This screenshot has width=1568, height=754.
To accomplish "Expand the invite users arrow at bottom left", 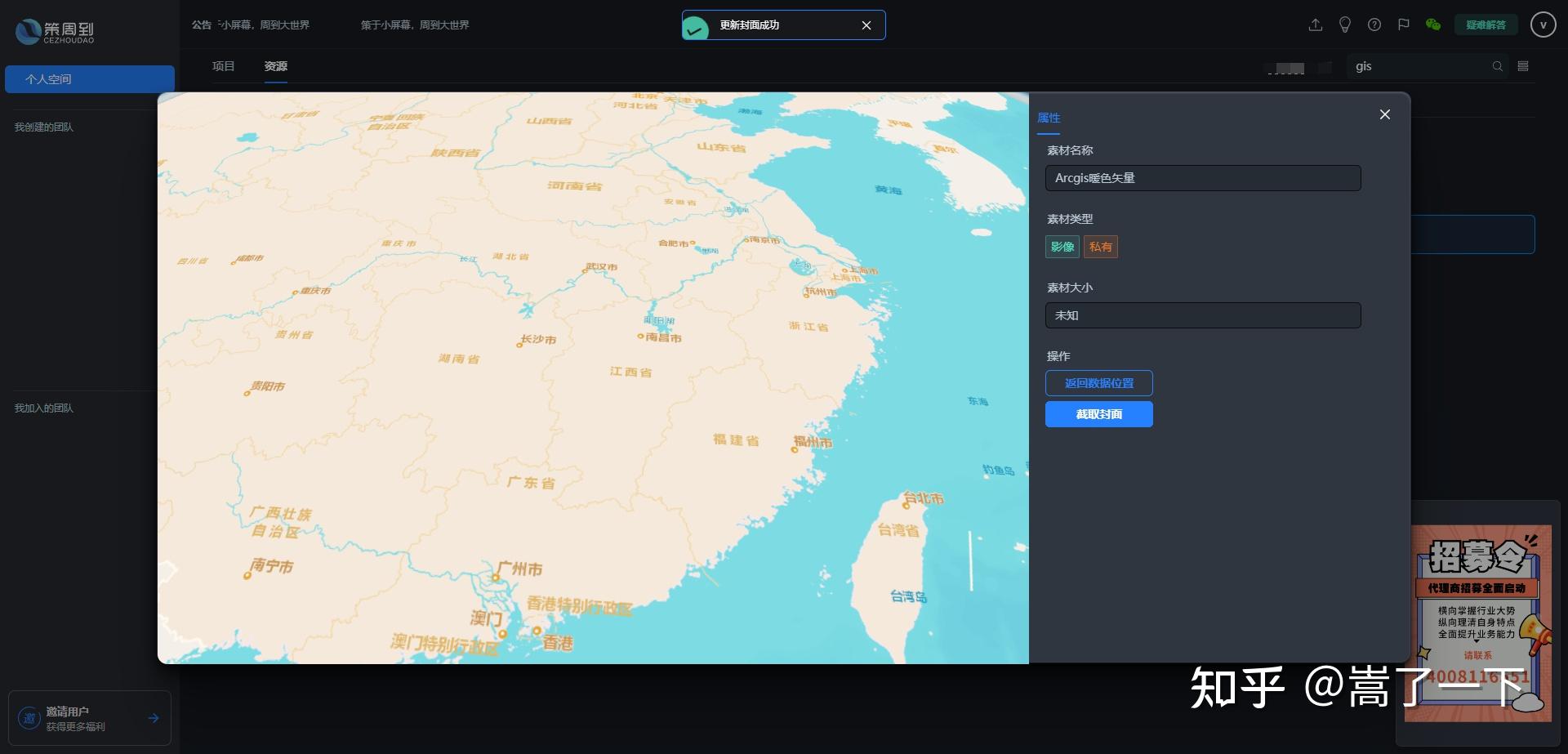I will 154,718.
